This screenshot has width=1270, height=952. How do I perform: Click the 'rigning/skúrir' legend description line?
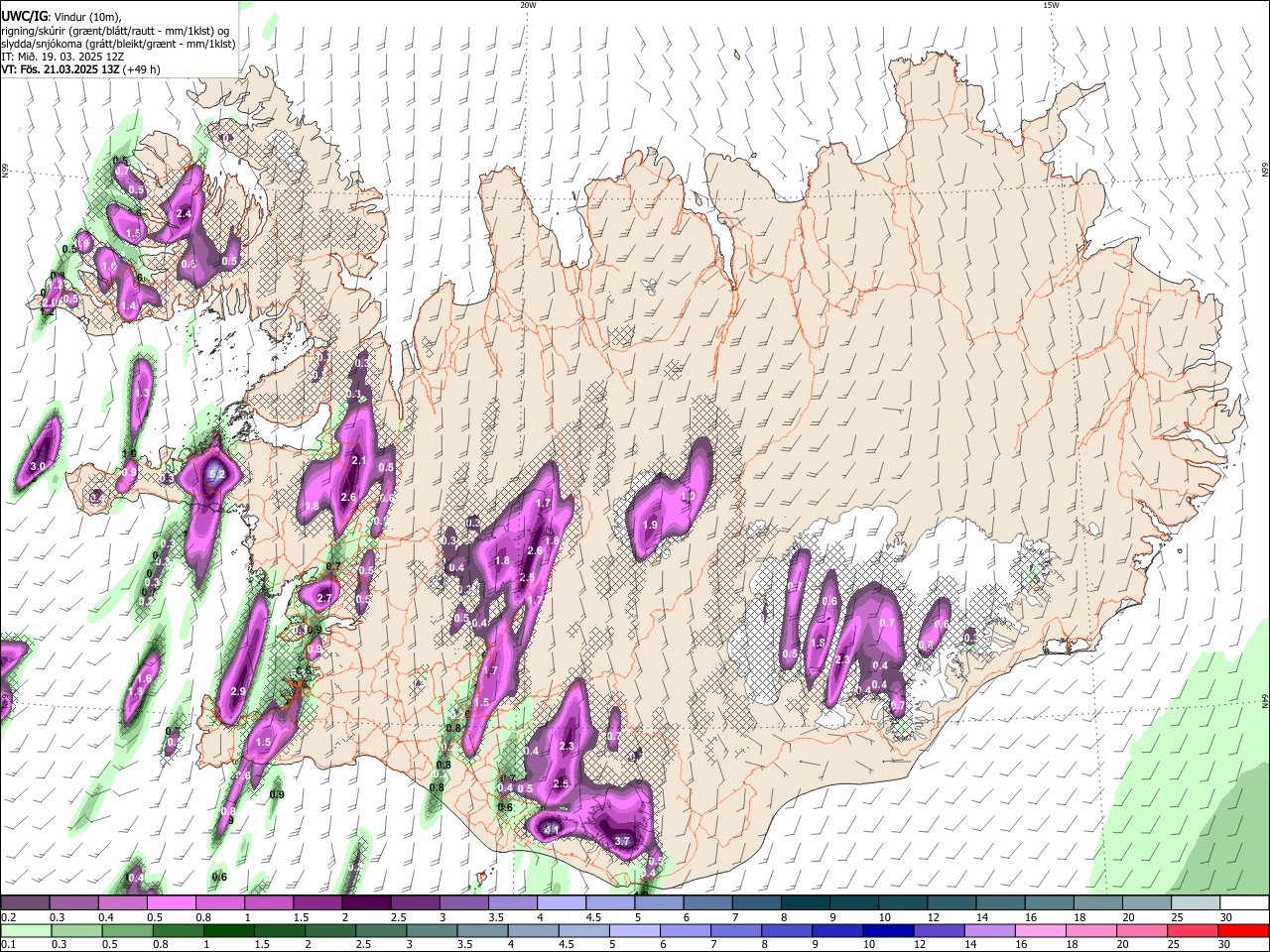click(x=115, y=30)
